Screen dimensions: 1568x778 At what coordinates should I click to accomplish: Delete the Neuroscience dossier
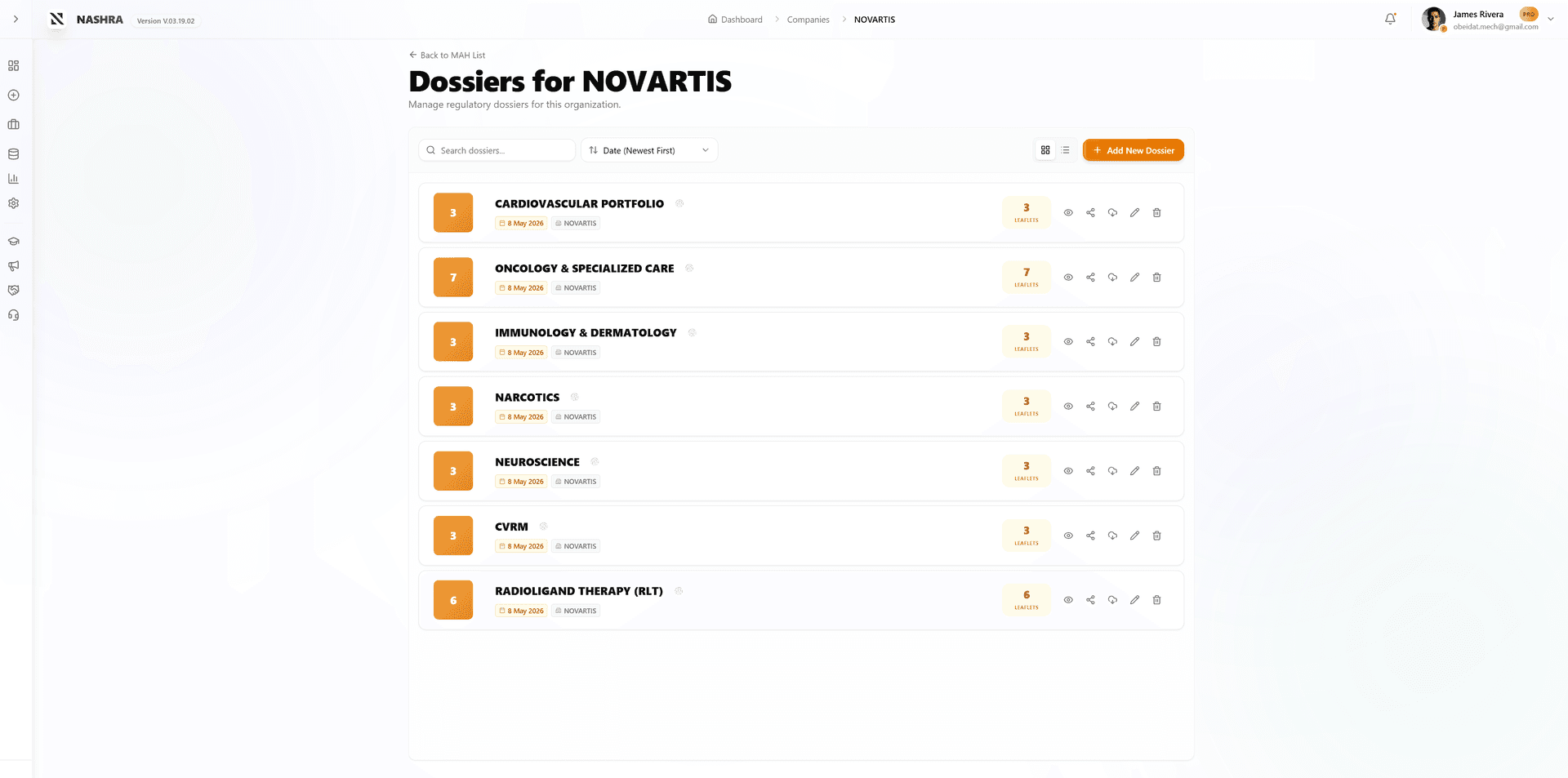(x=1156, y=471)
